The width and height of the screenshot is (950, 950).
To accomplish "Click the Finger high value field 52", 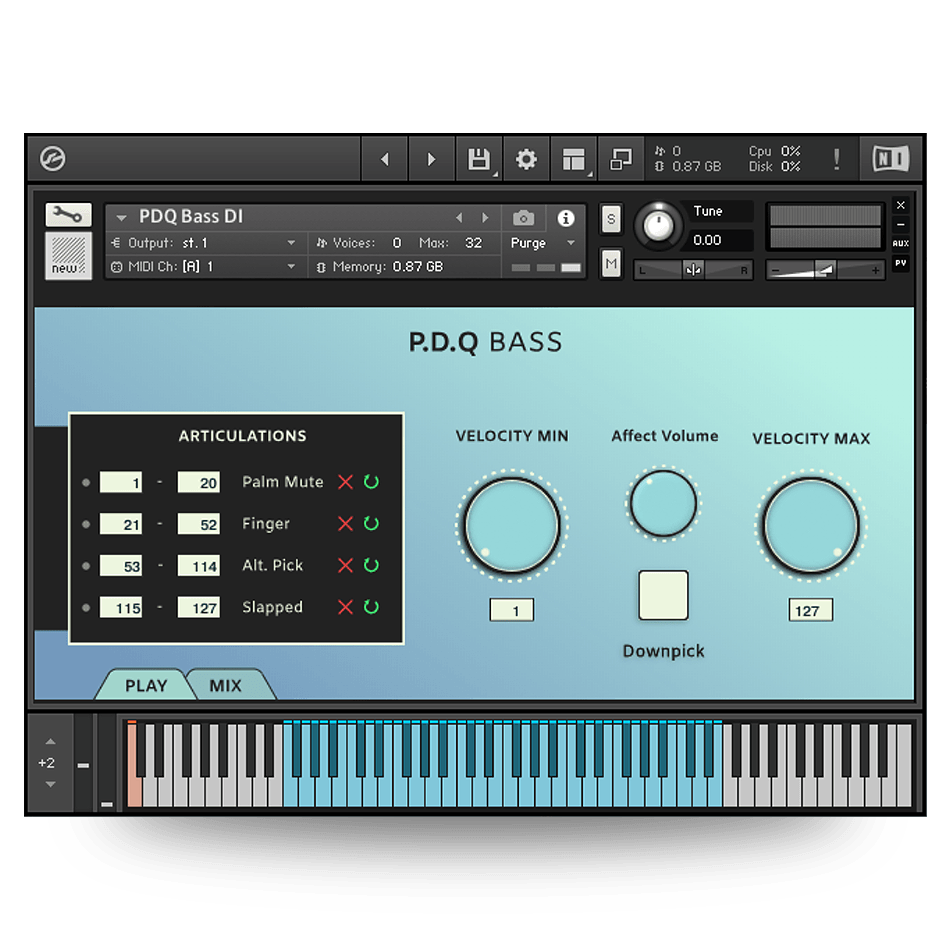I will coord(199,524).
